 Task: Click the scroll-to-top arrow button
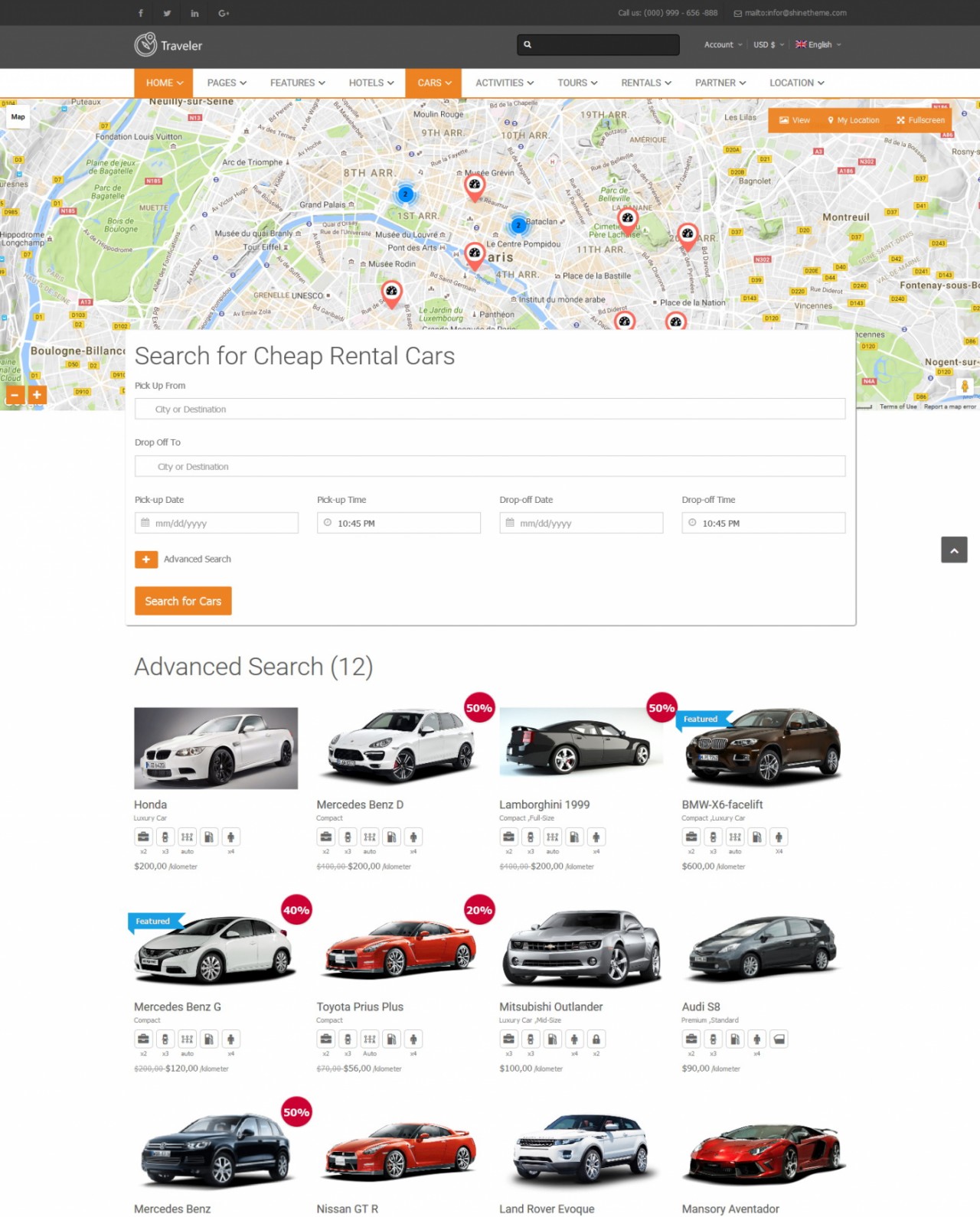pos(954,550)
